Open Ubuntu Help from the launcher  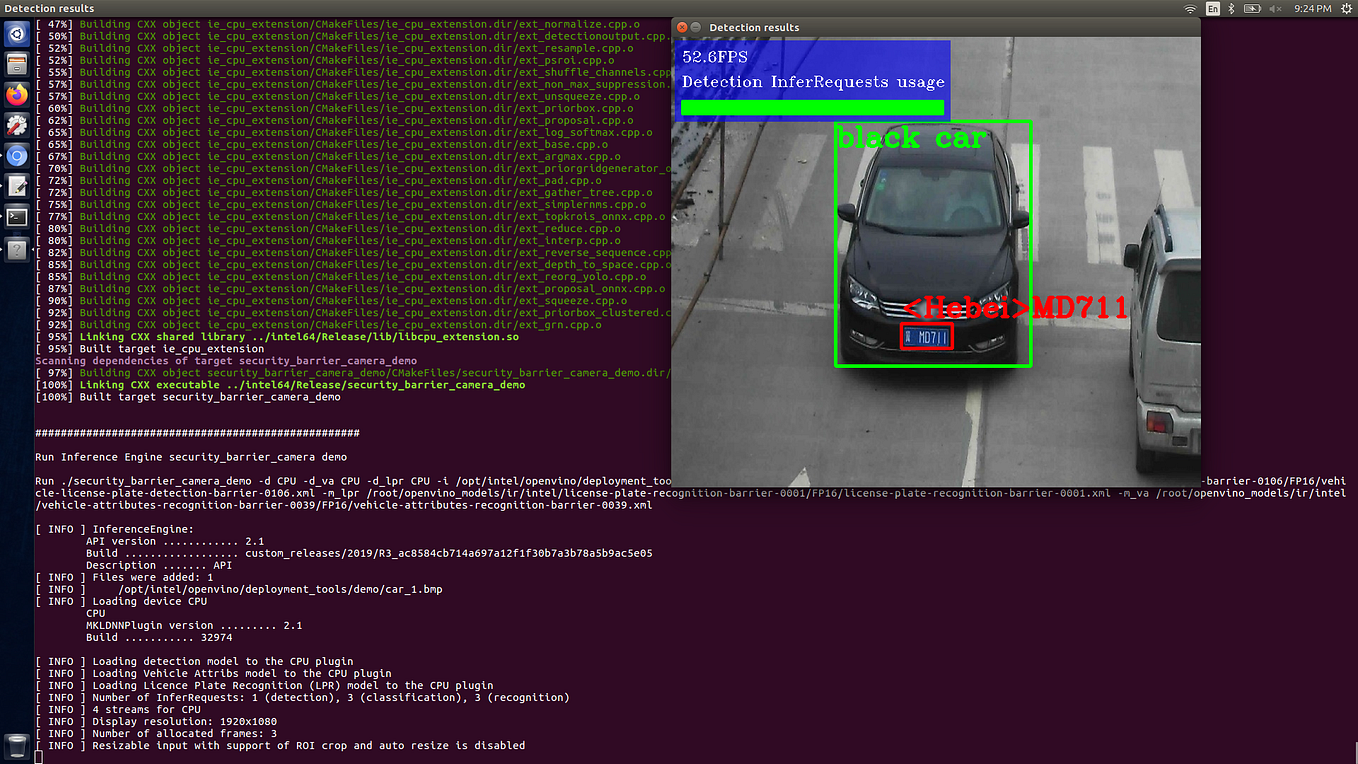(15, 247)
